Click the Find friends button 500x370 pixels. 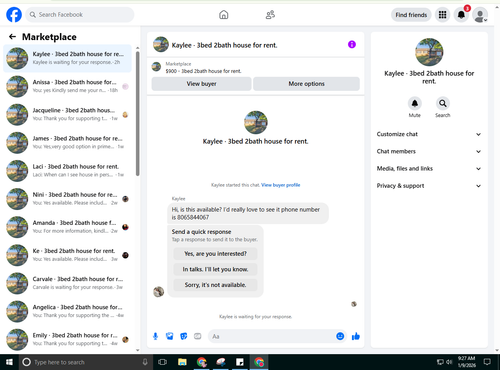411,15
